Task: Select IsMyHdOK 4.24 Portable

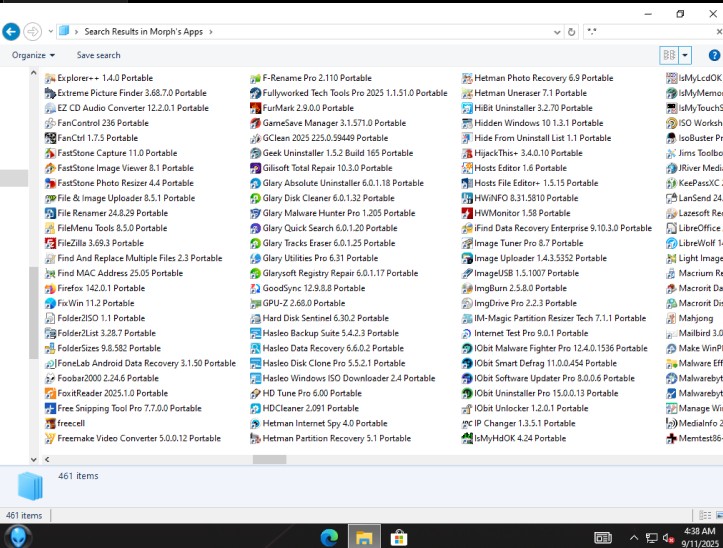Action: click(514, 438)
